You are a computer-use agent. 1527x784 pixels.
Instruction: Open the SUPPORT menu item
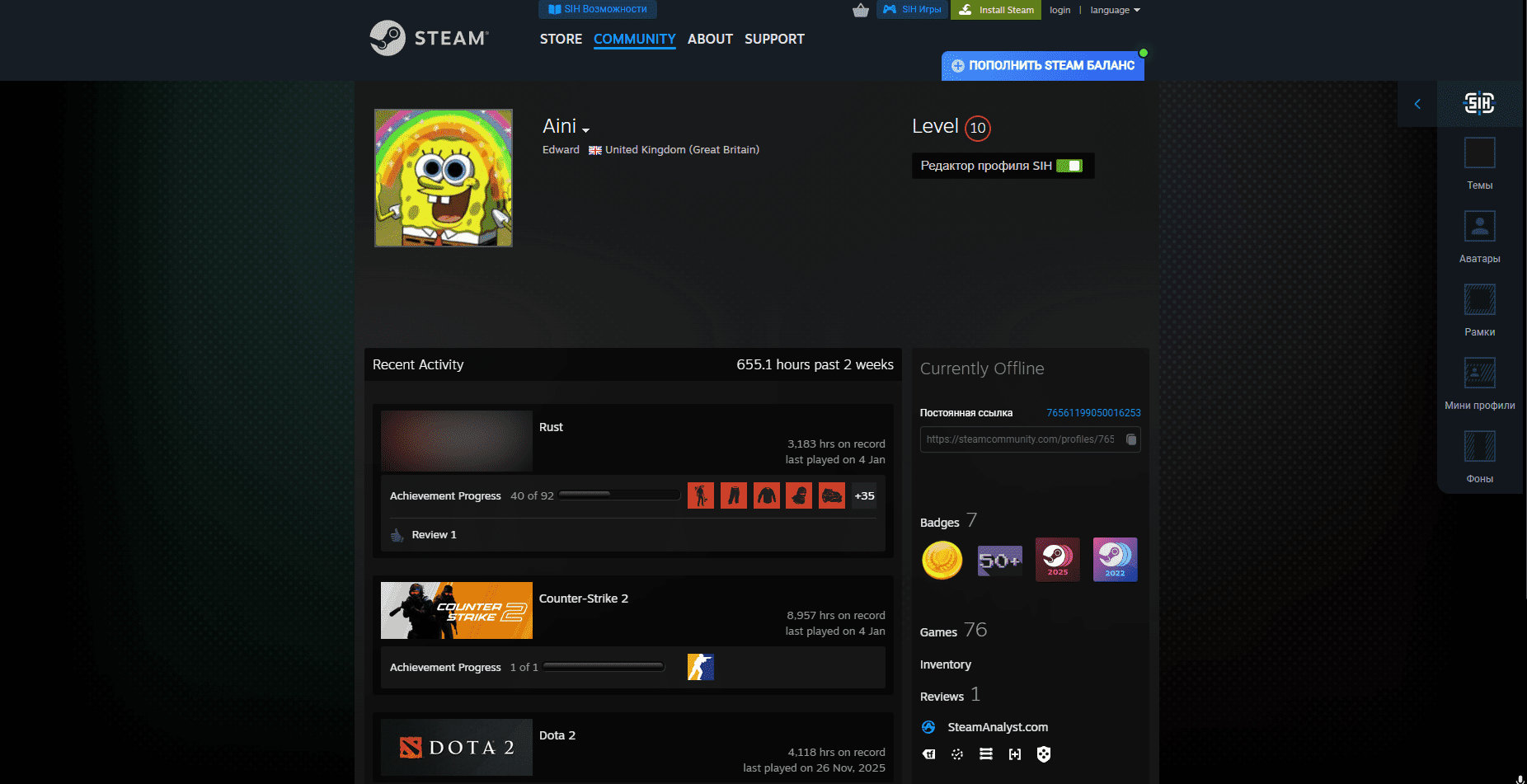pos(774,39)
